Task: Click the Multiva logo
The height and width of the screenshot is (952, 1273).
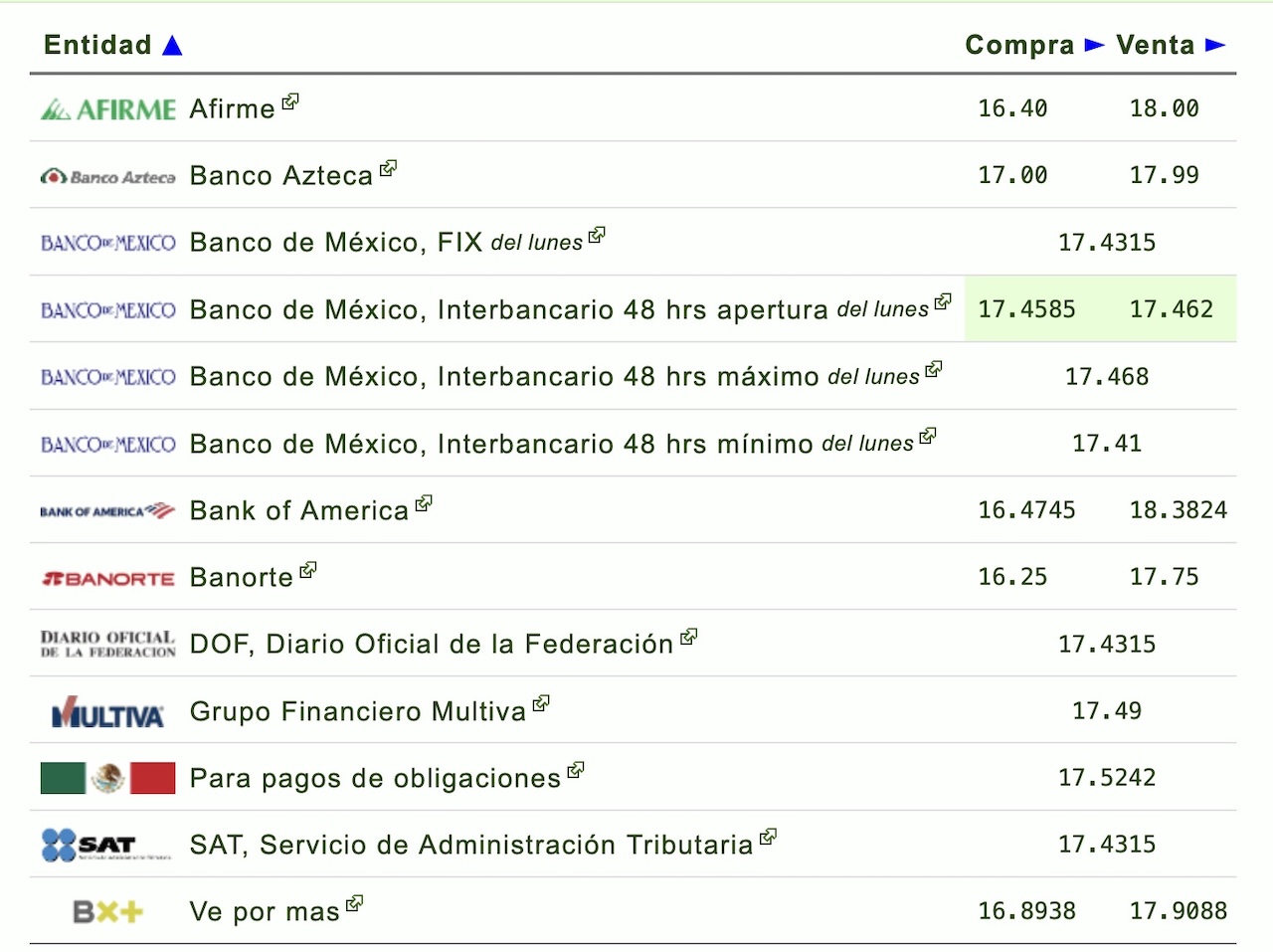Action: pos(108,712)
